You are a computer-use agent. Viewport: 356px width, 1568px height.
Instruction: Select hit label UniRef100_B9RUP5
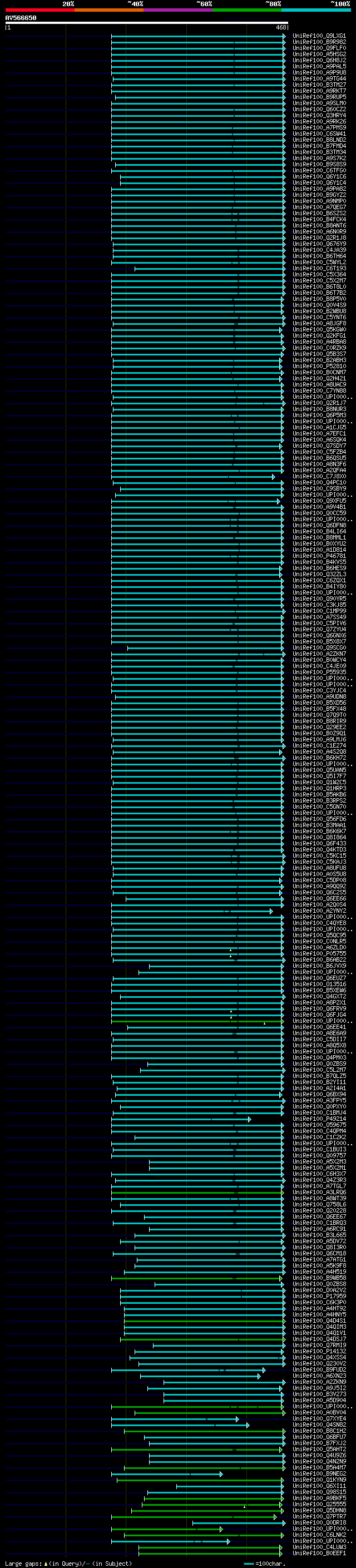(x=319, y=97)
